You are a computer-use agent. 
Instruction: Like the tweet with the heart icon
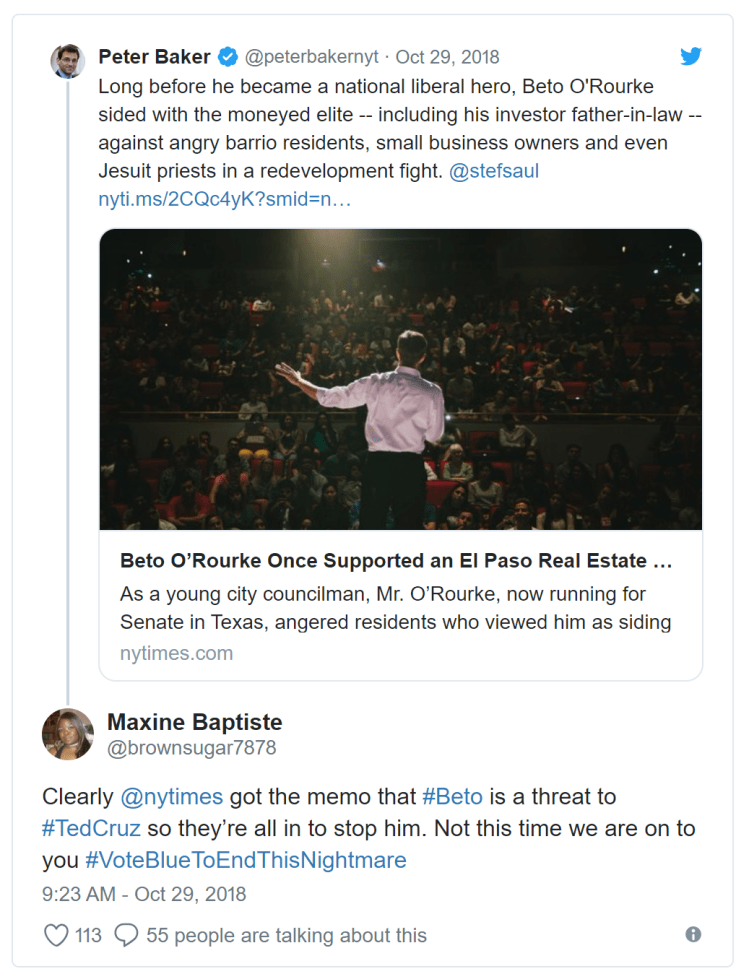(x=56, y=935)
